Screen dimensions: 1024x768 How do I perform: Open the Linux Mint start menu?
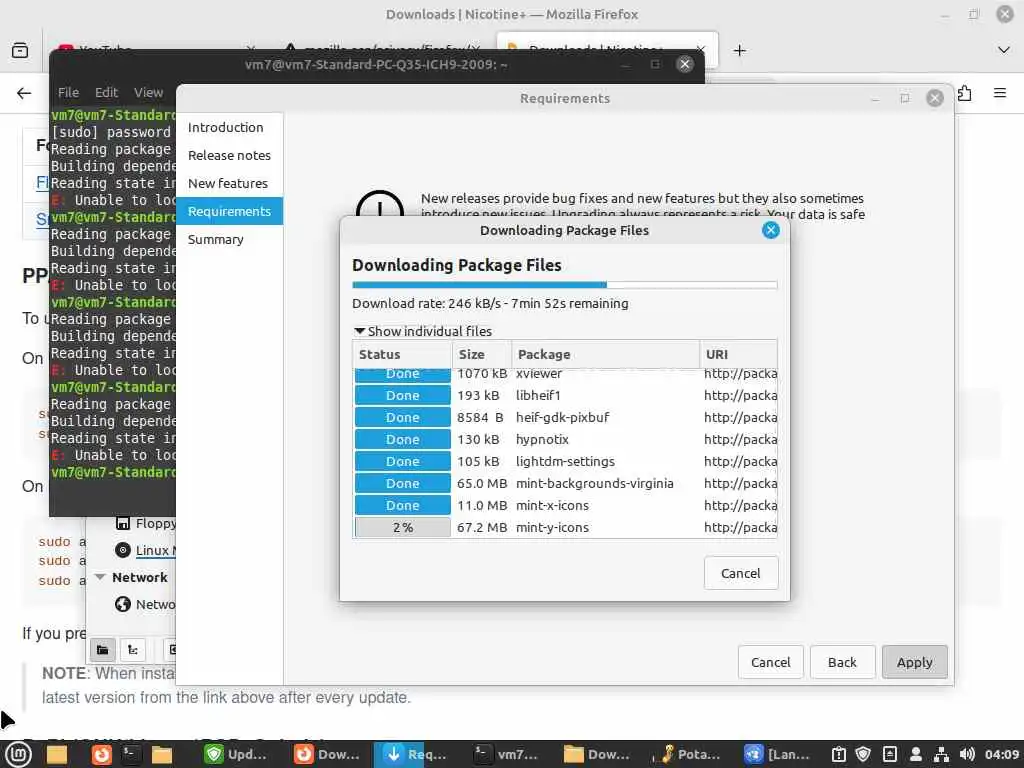click(18, 754)
